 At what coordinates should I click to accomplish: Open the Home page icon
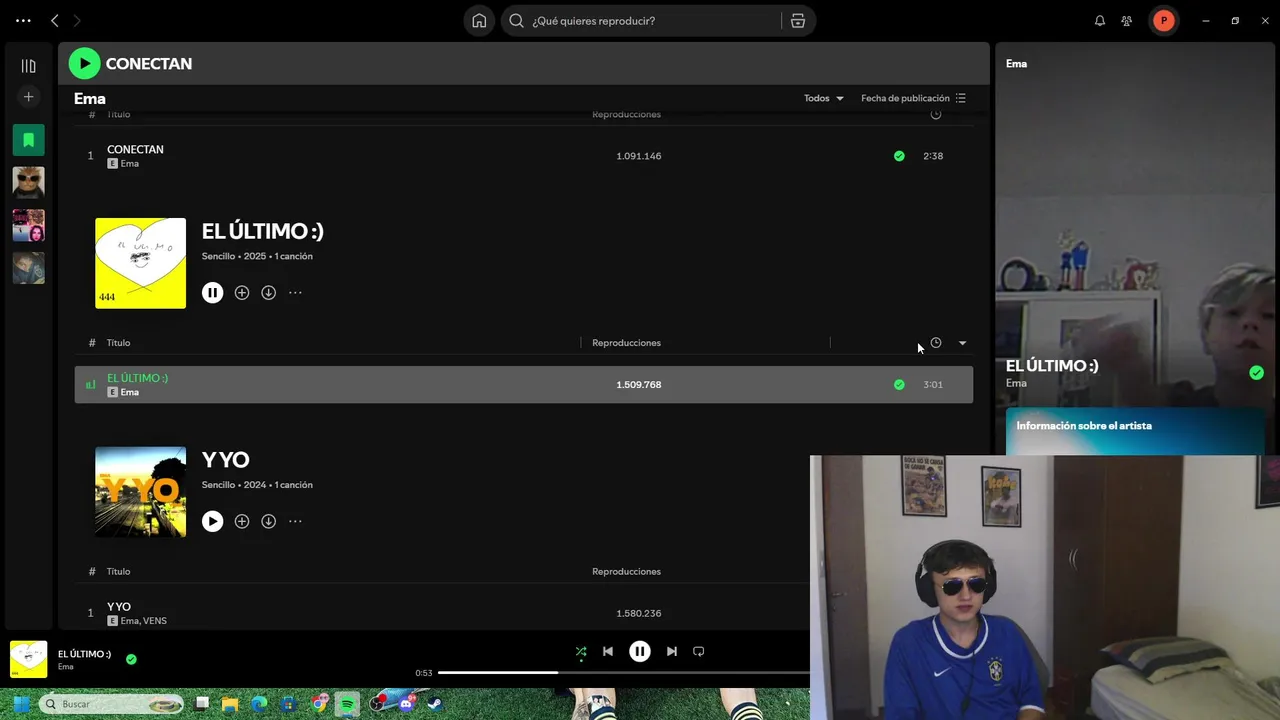click(x=479, y=20)
